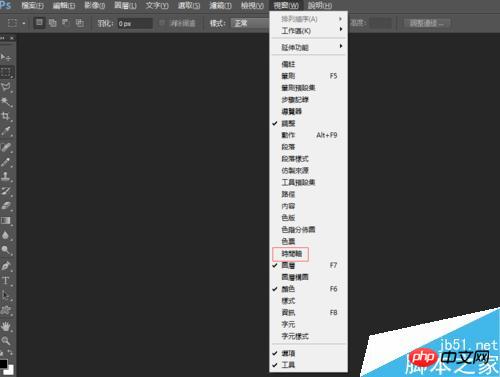Image resolution: width=500 pixels, height=377 pixels.
Task: Select the Crop tool
Action: tap(6, 116)
